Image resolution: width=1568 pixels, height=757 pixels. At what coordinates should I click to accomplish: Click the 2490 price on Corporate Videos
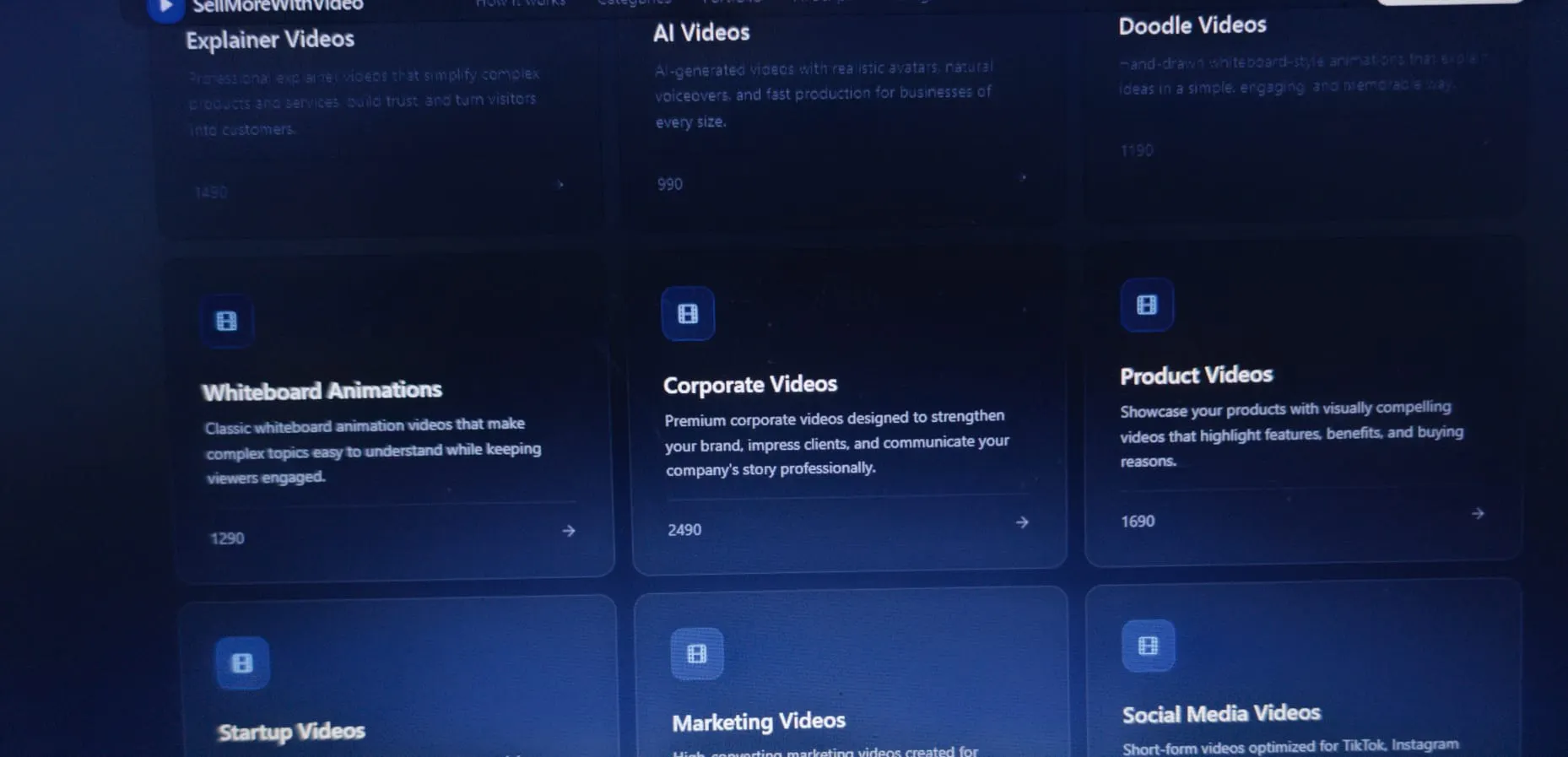tap(684, 530)
